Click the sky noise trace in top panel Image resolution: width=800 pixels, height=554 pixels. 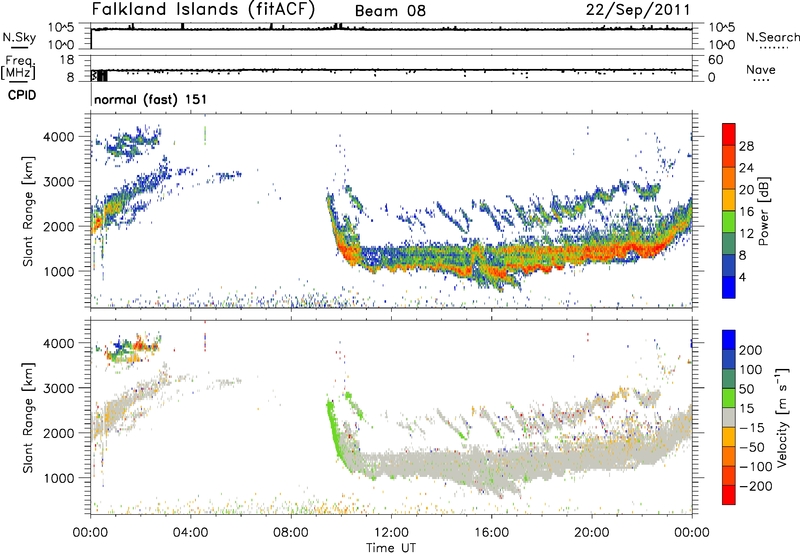(391, 29)
